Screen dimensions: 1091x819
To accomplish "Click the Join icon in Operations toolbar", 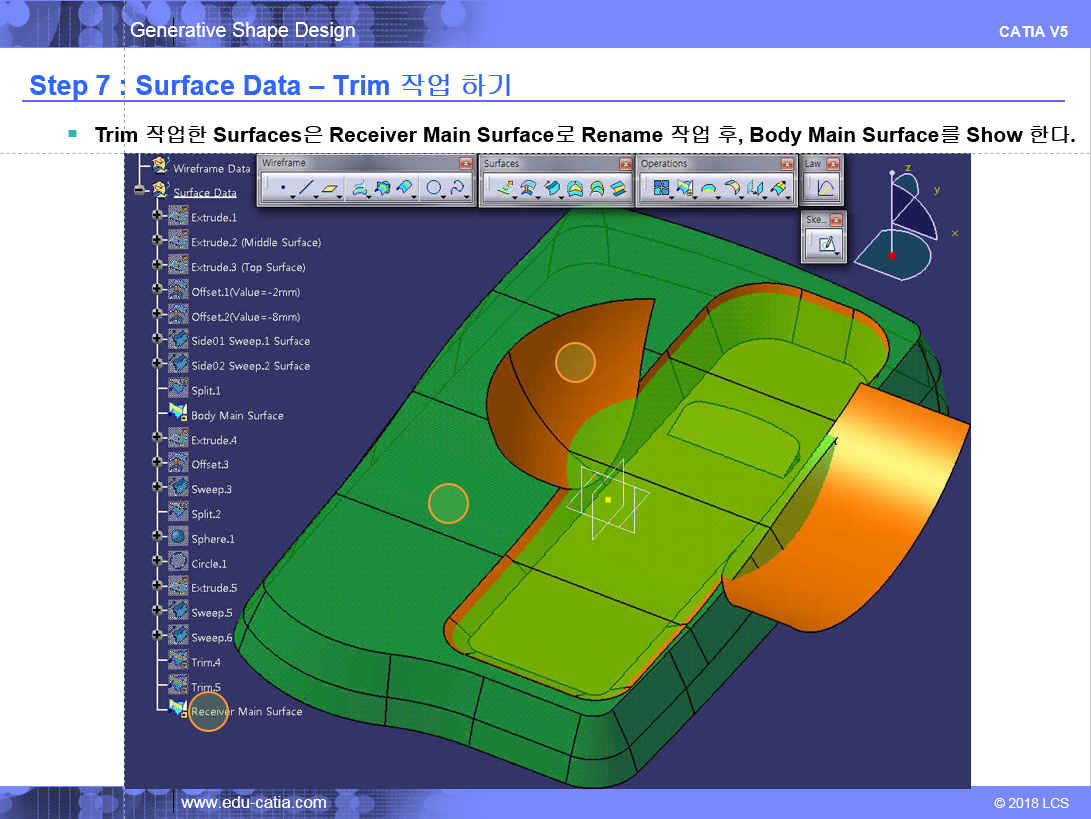I will coord(660,187).
